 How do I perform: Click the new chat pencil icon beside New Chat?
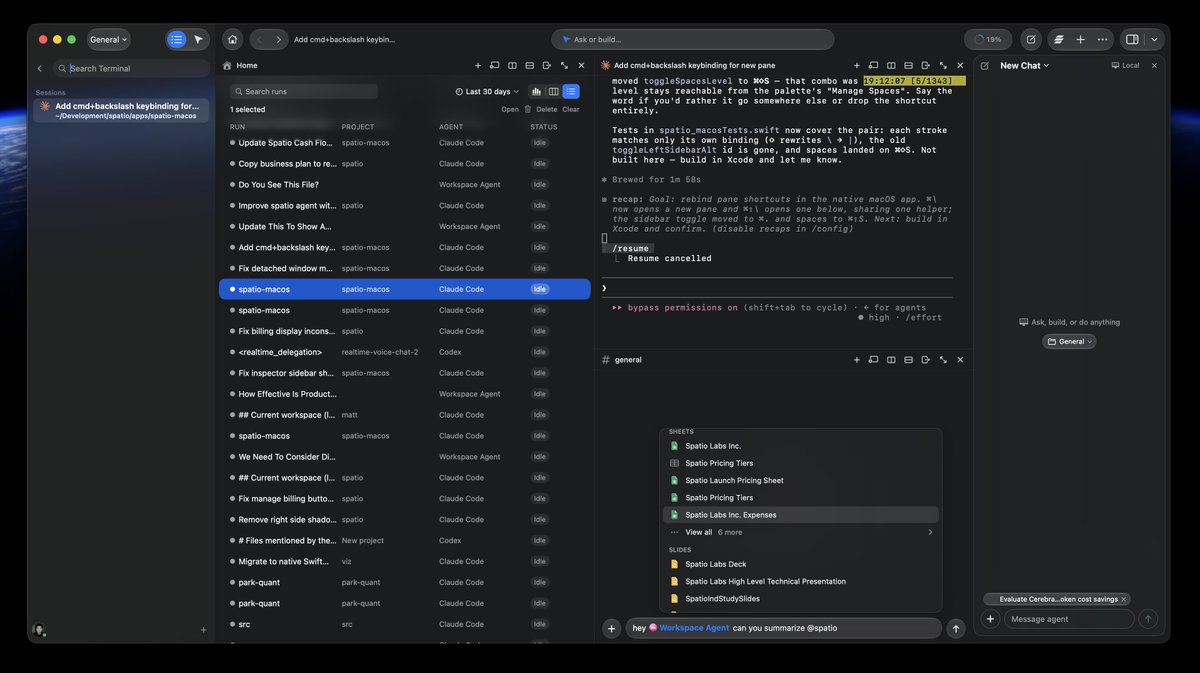pos(985,66)
